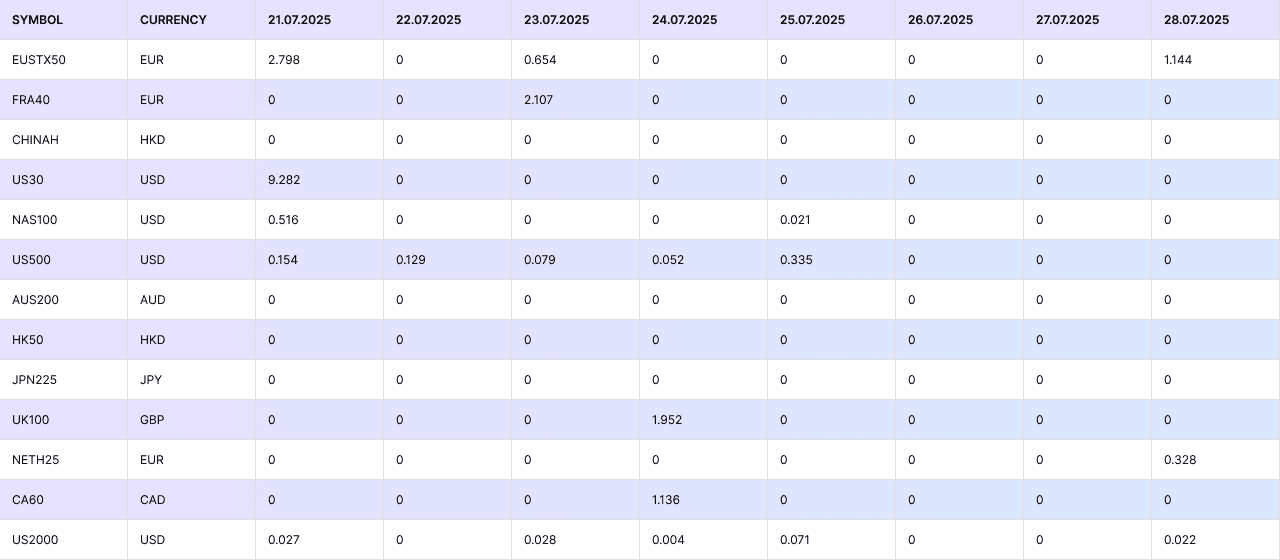Select the 25.07.2025 column header

832,20
